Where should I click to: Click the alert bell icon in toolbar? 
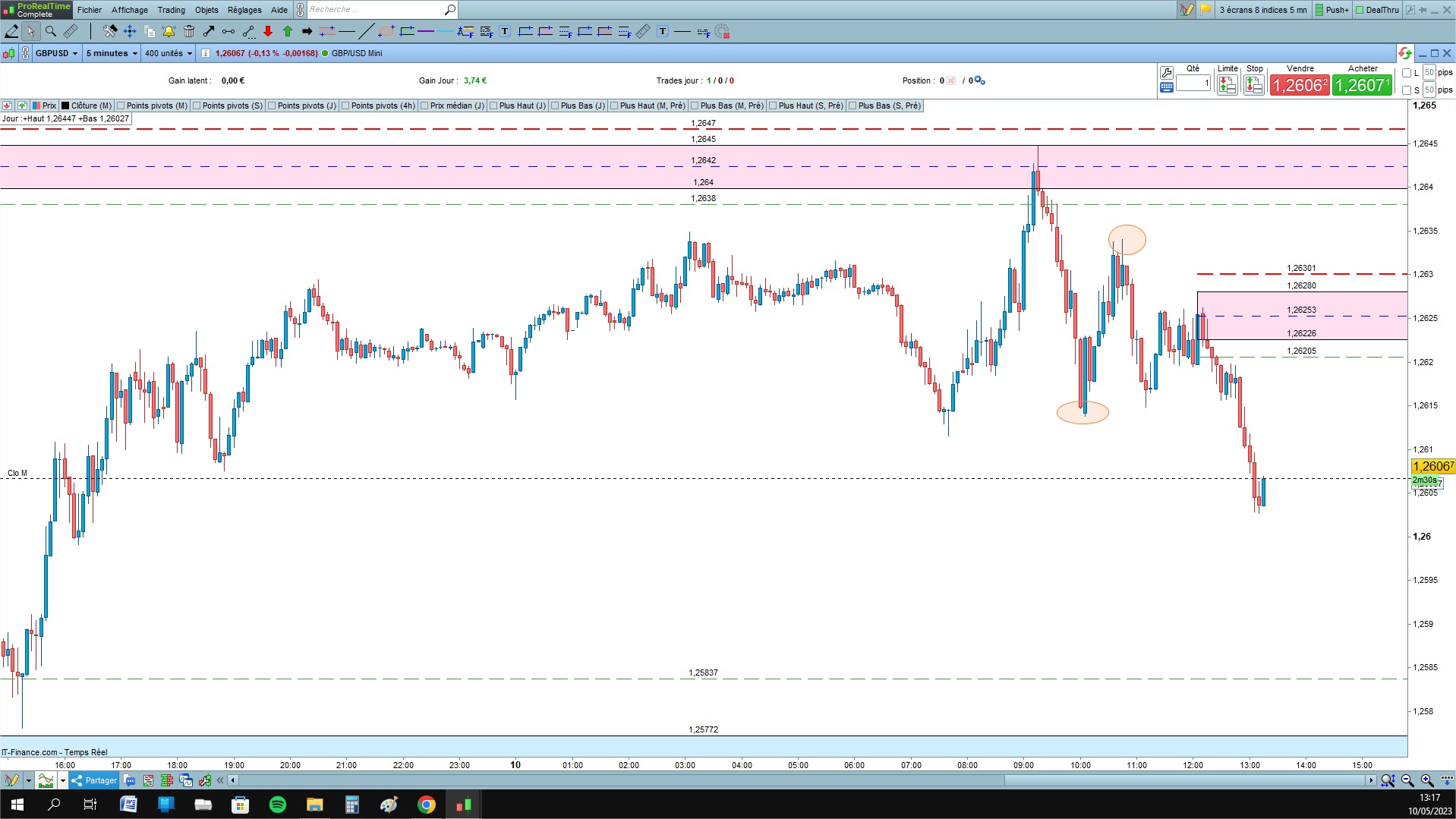click(169, 31)
